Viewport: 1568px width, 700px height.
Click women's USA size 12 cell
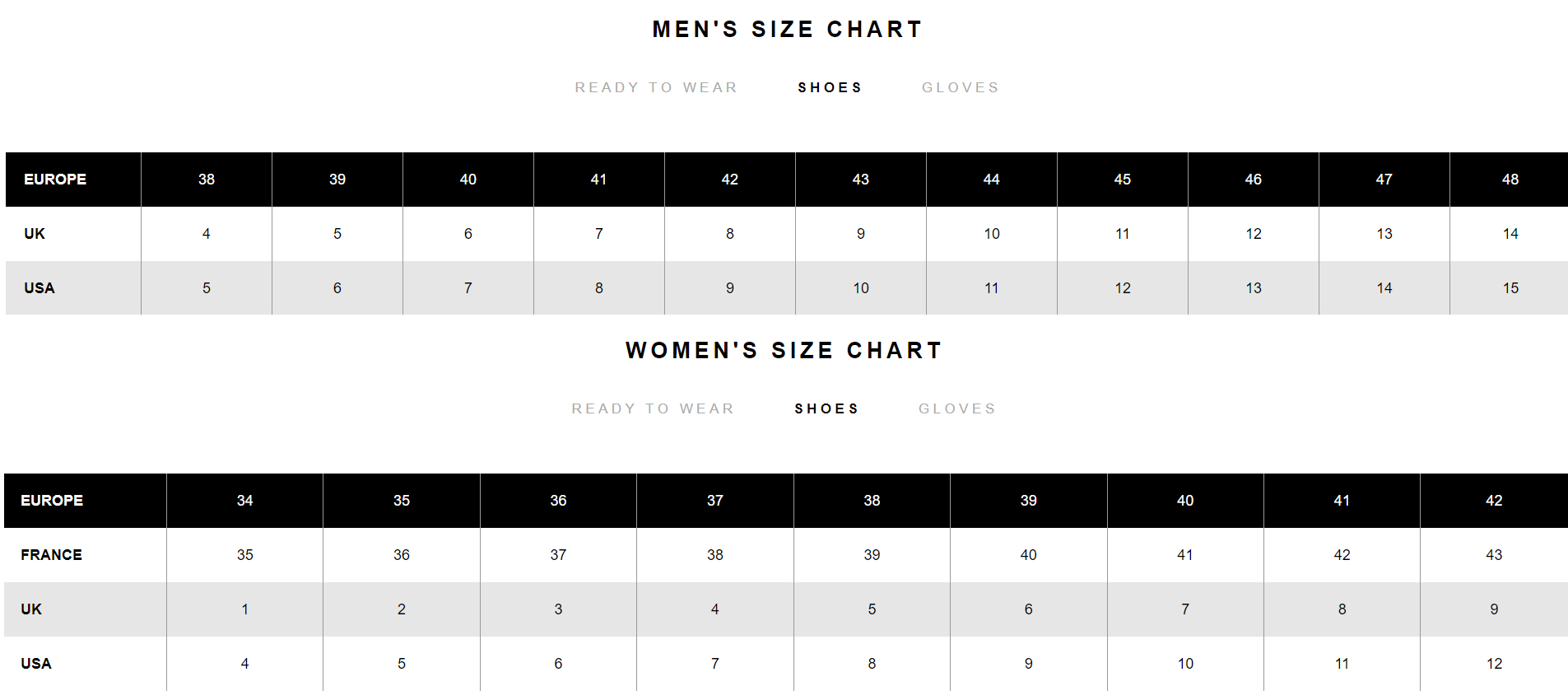click(x=1494, y=664)
